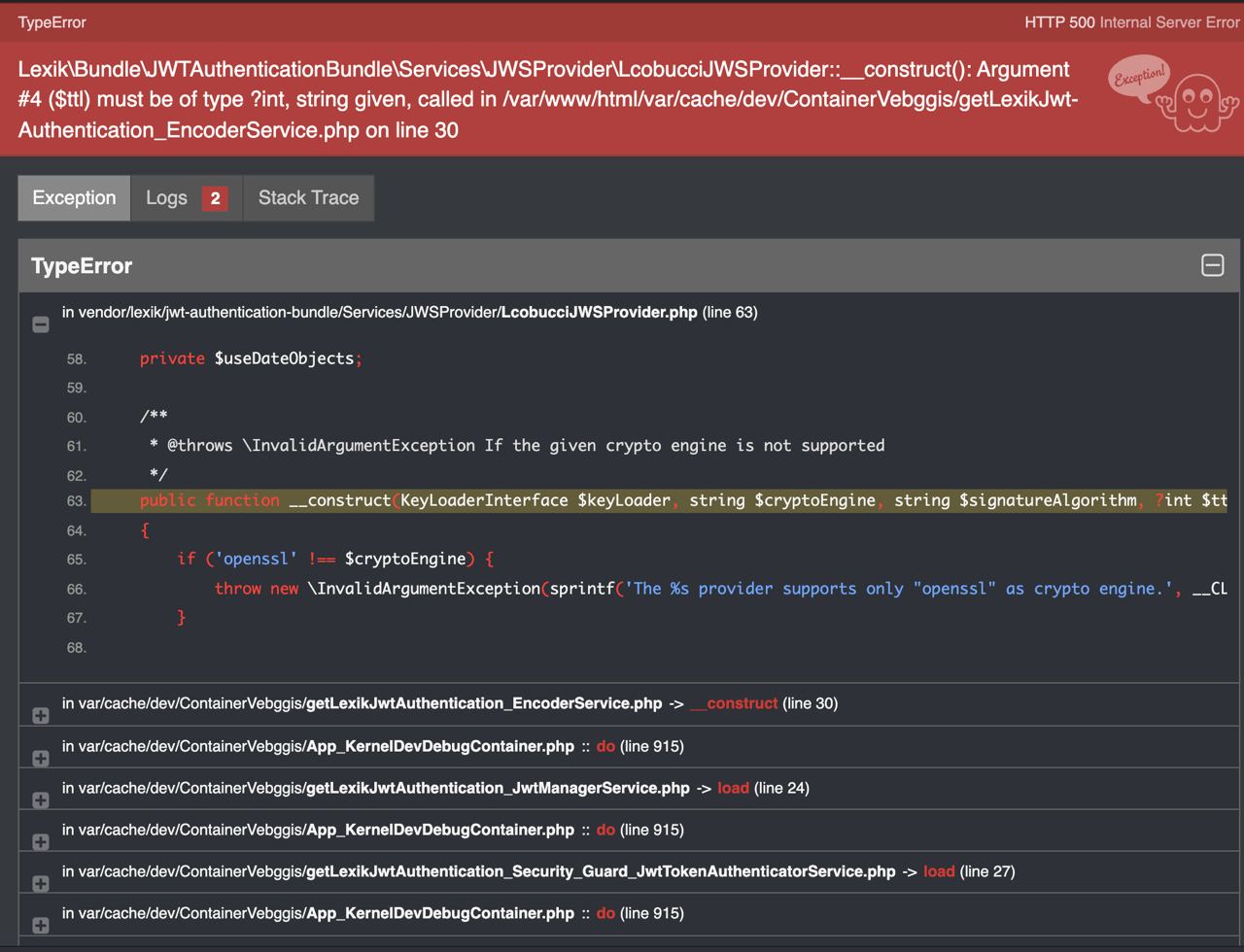Expand the JwtManagerService.php load trace
The height and width of the screenshot is (952, 1244).
point(41,799)
